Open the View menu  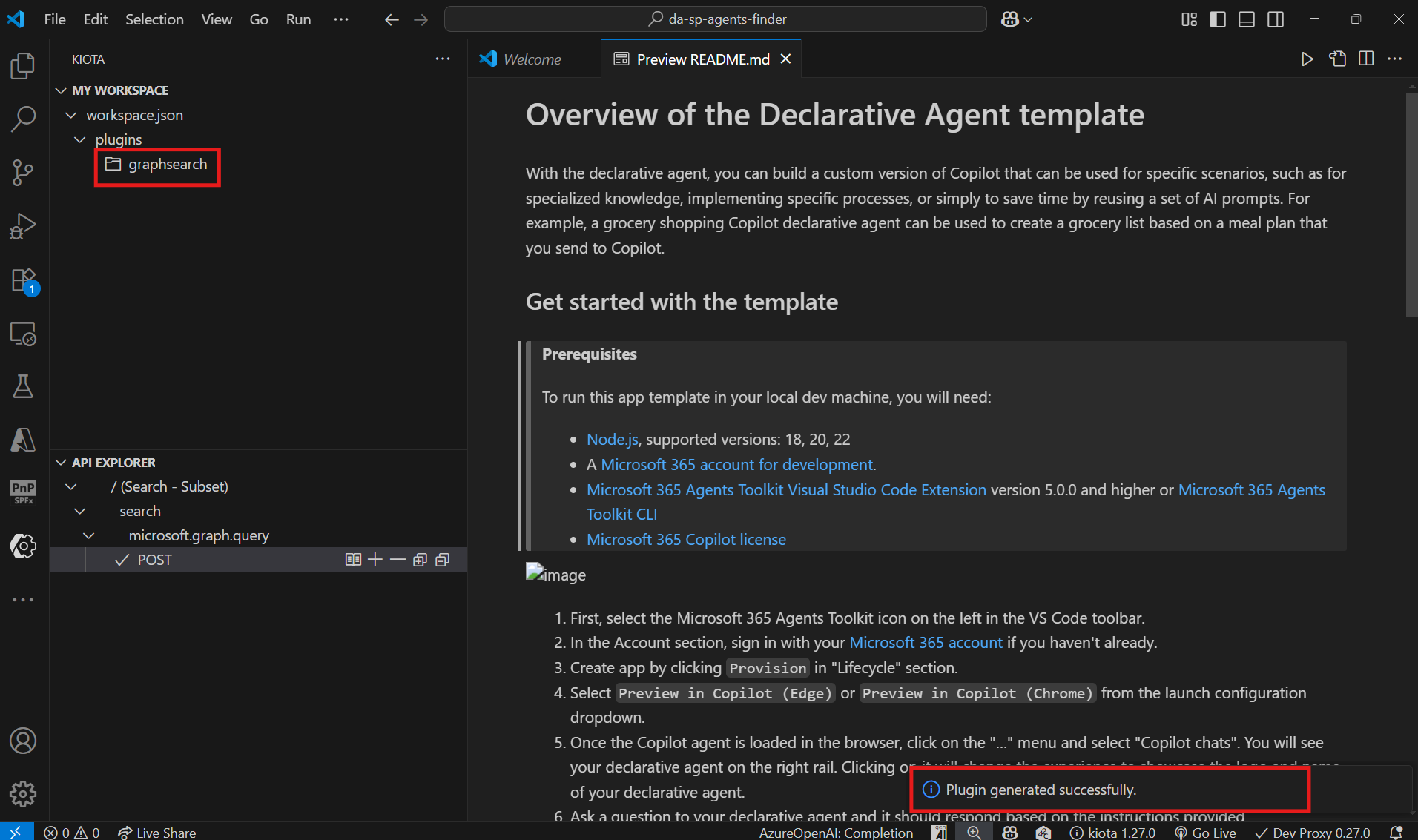[217, 19]
